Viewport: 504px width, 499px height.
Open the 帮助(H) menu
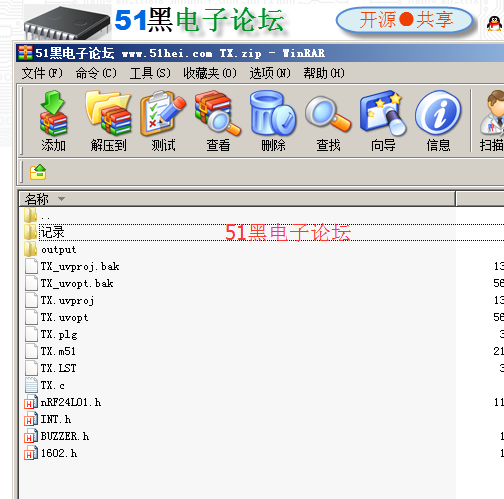[x=324, y=73]
